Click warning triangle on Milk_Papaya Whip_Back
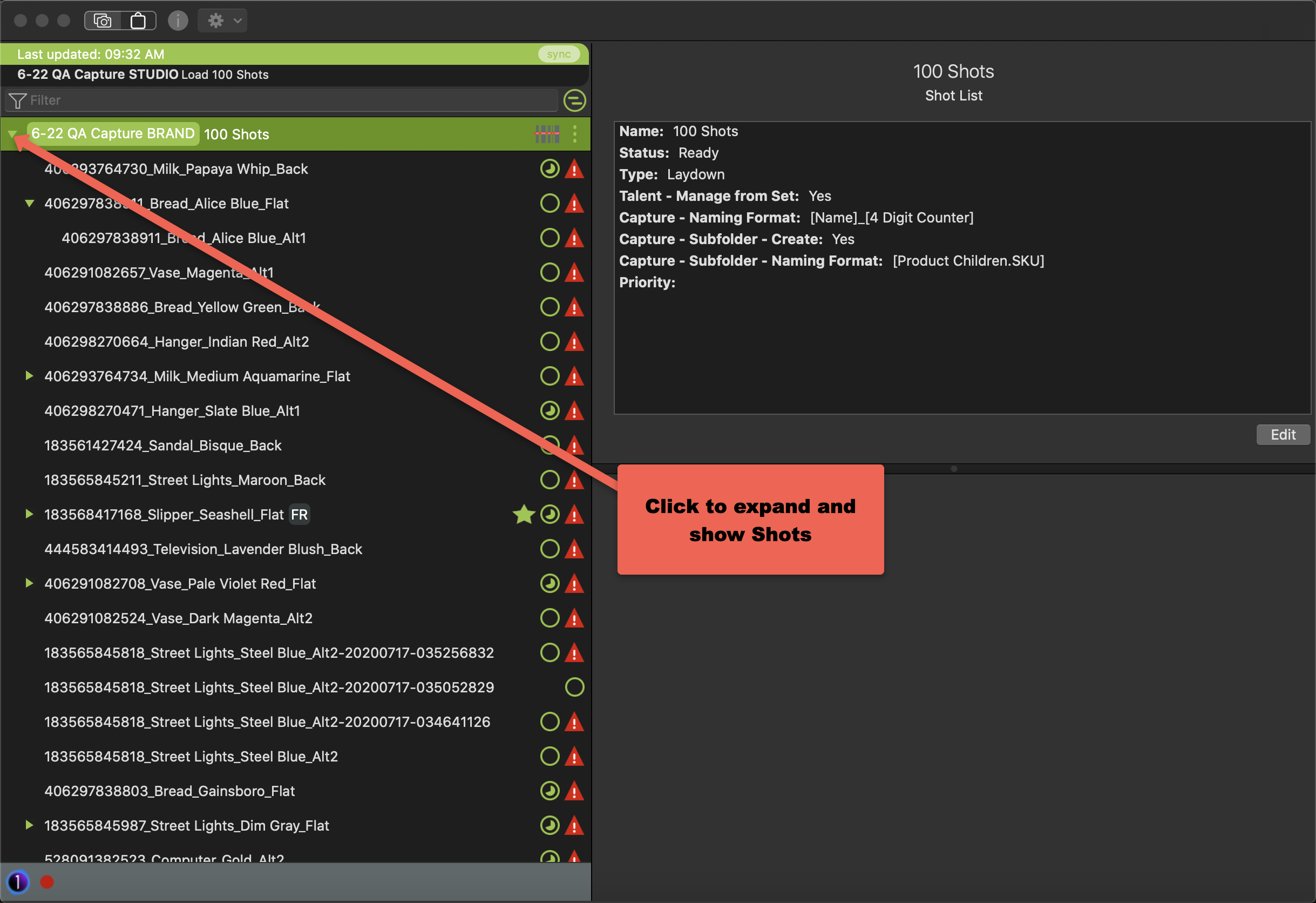Screen dimensions: 1316x903 click(x=574, y=169)
